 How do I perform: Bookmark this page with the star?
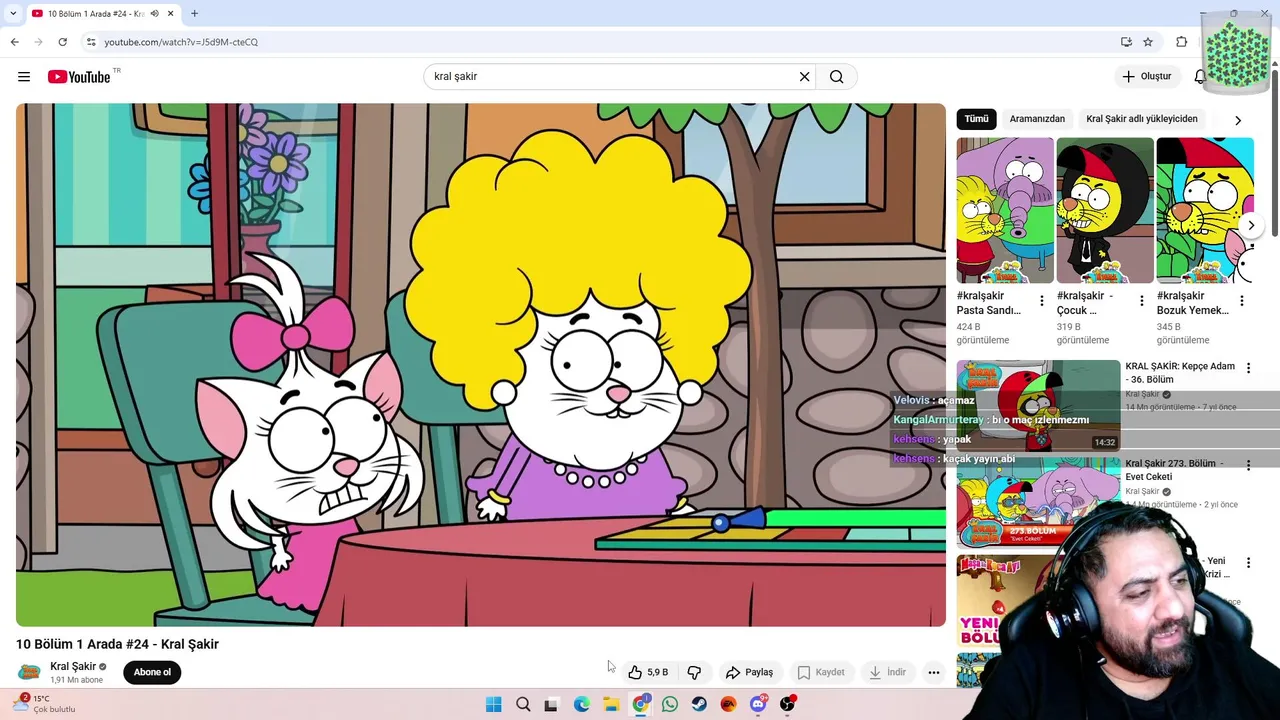click(x=1148, y=42)
